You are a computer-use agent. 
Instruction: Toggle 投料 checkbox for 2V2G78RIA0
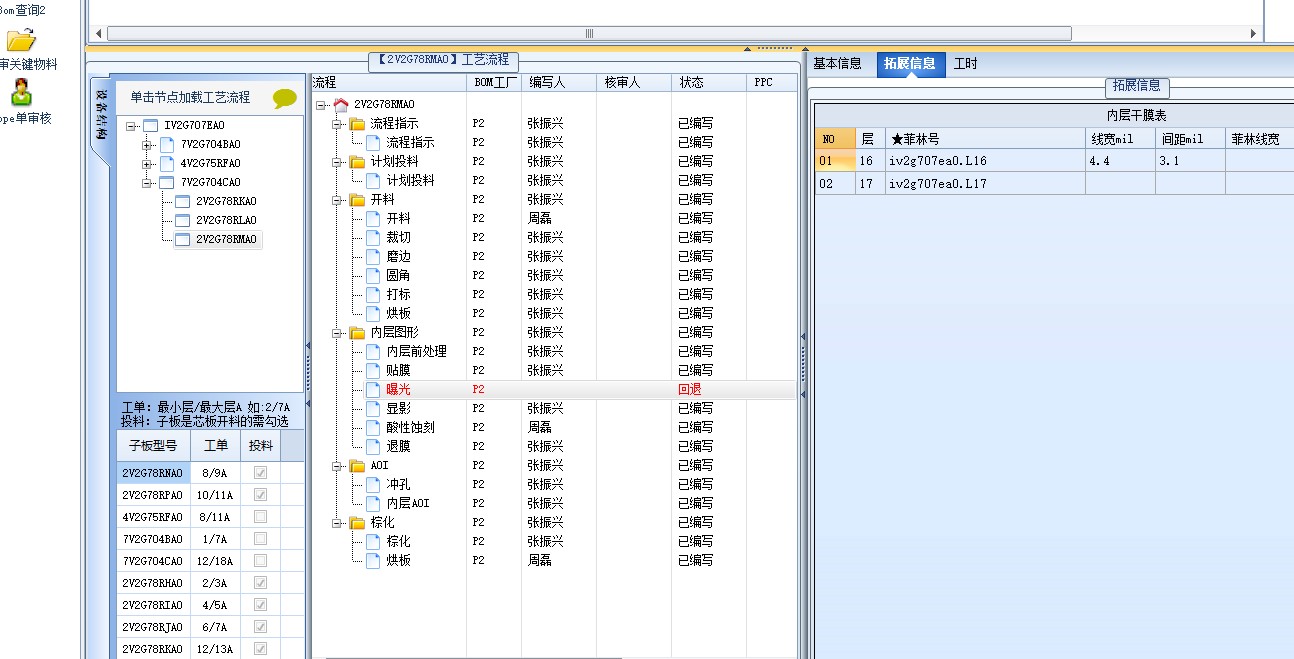pyautogui.click(x=260, y=605)
